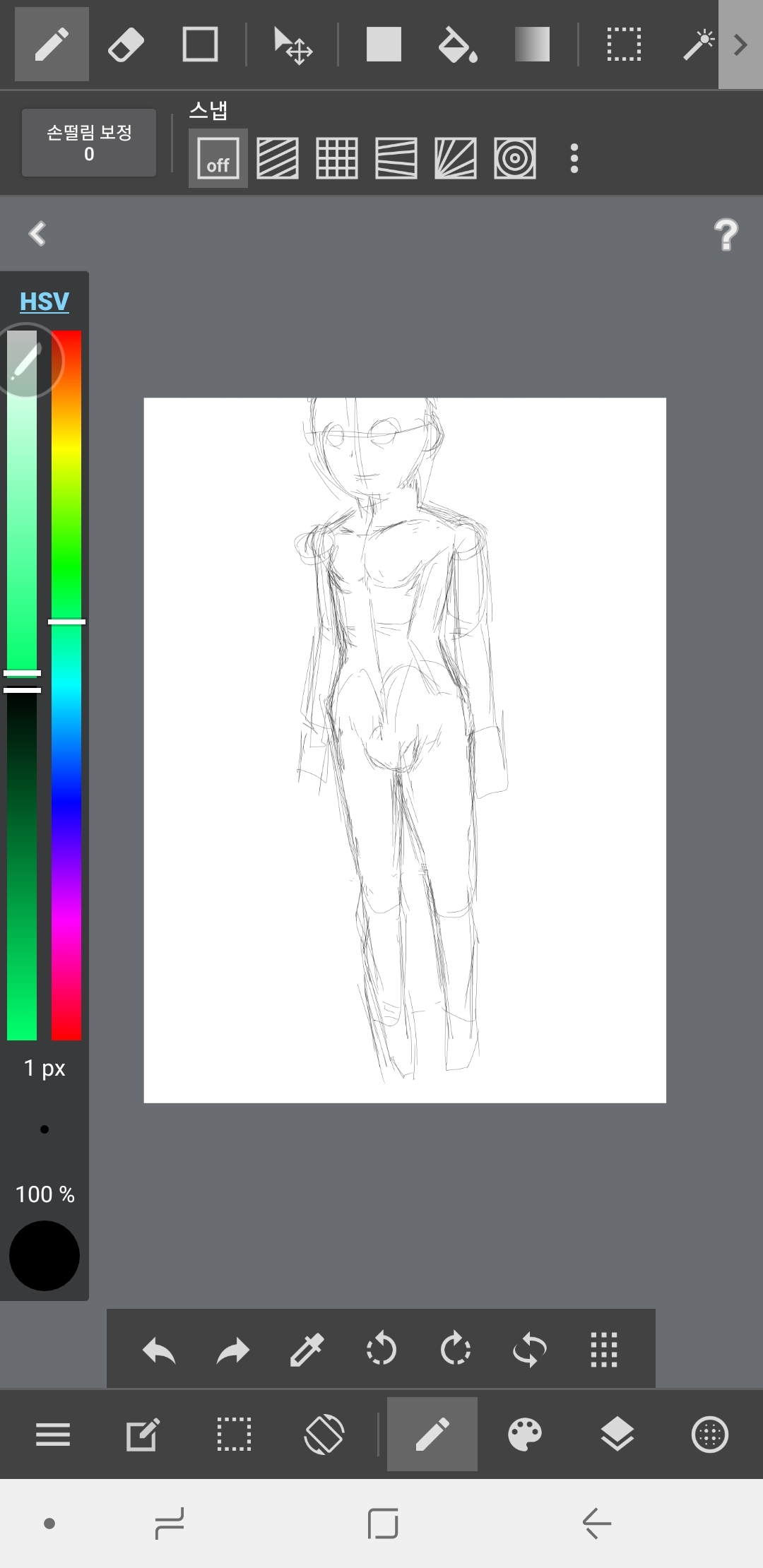
Task: Select the filled rectangle tool
Action: point(384,44)
